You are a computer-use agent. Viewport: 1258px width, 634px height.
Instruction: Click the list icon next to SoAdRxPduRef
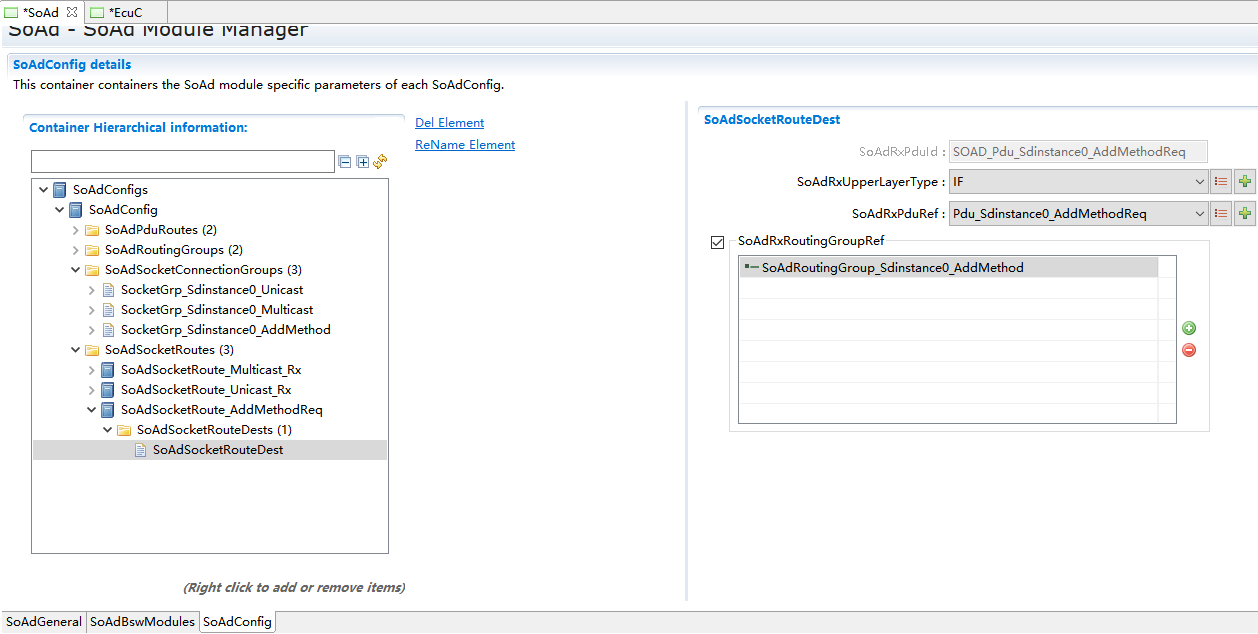pos(1221,214)
